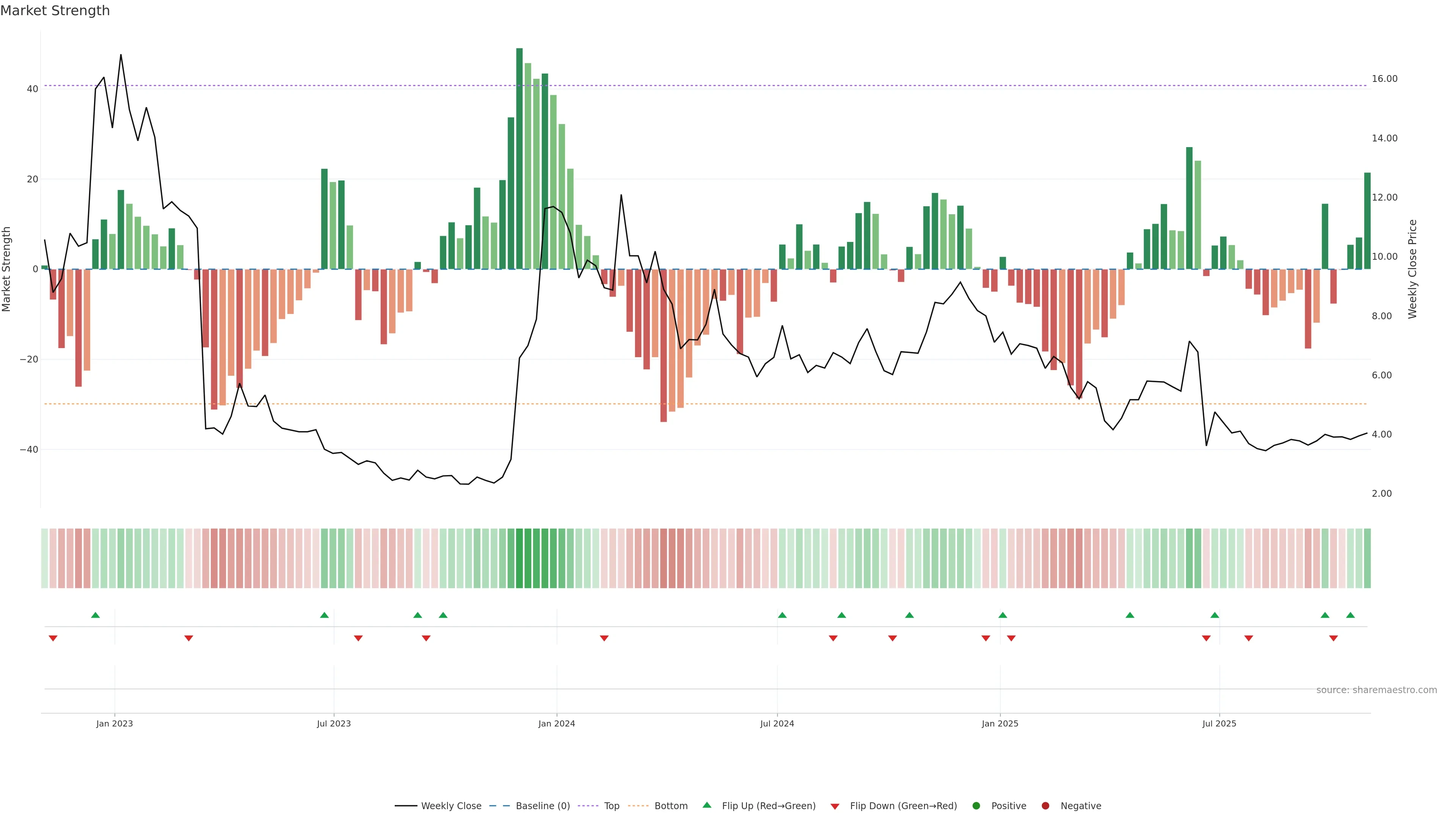The image size is (1456, 819).
Task: Click the source: sharemaestro.com text
Action: click(1376, 690)
